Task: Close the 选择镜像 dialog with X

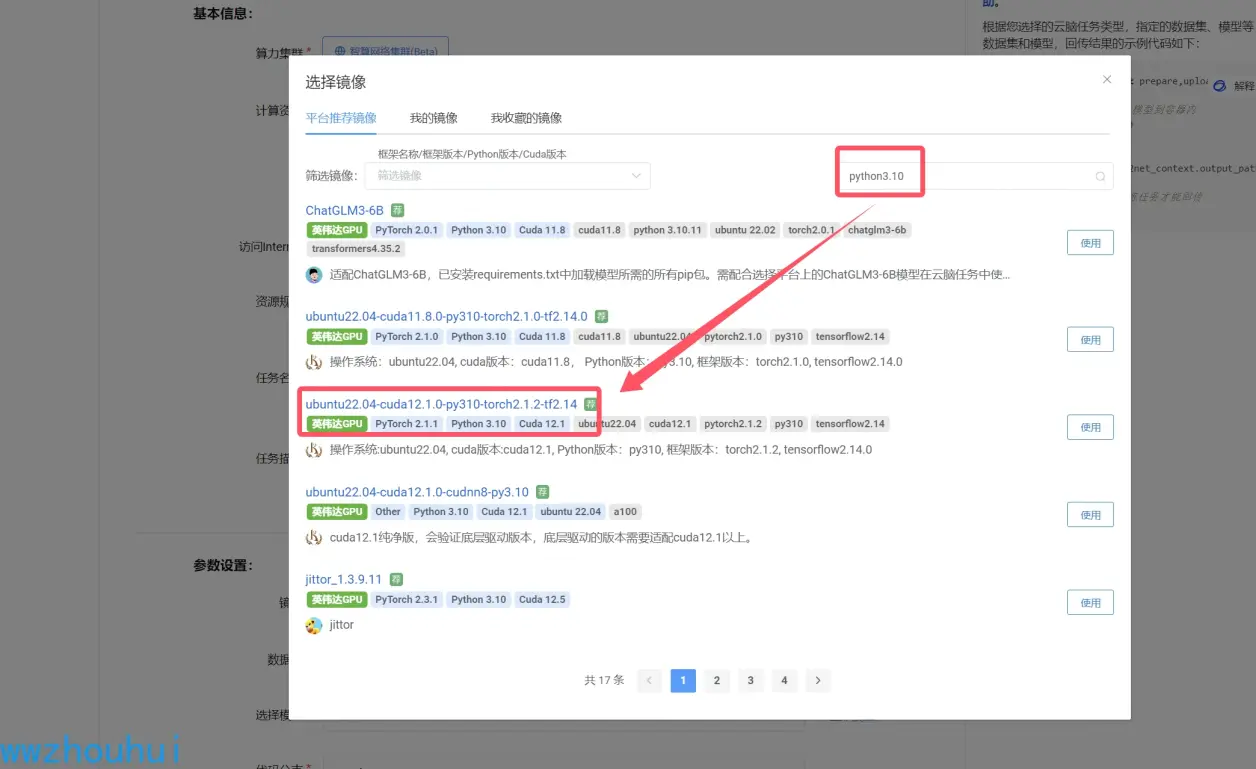Action: [1106, 80]
